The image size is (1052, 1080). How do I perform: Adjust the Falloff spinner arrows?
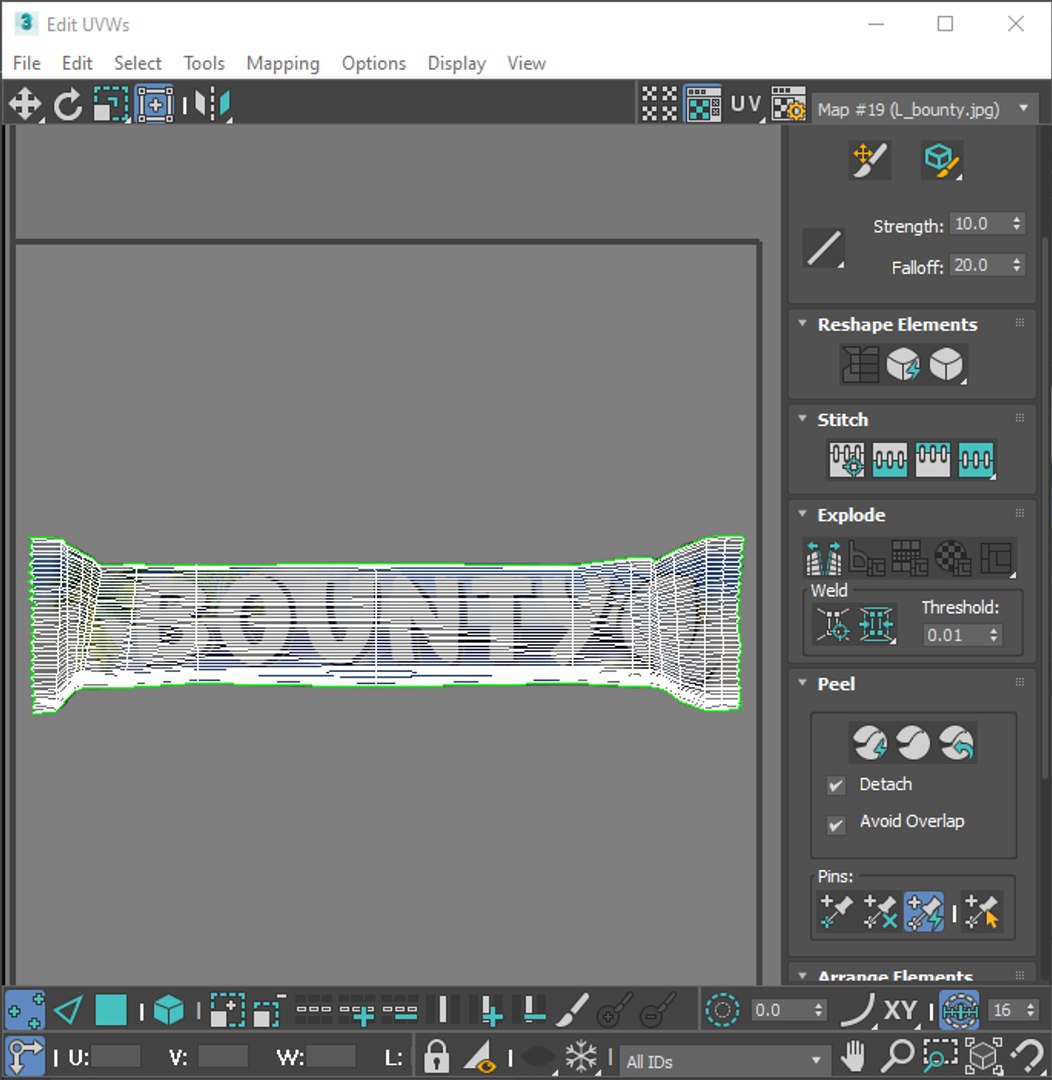(x=1017, y=265)
